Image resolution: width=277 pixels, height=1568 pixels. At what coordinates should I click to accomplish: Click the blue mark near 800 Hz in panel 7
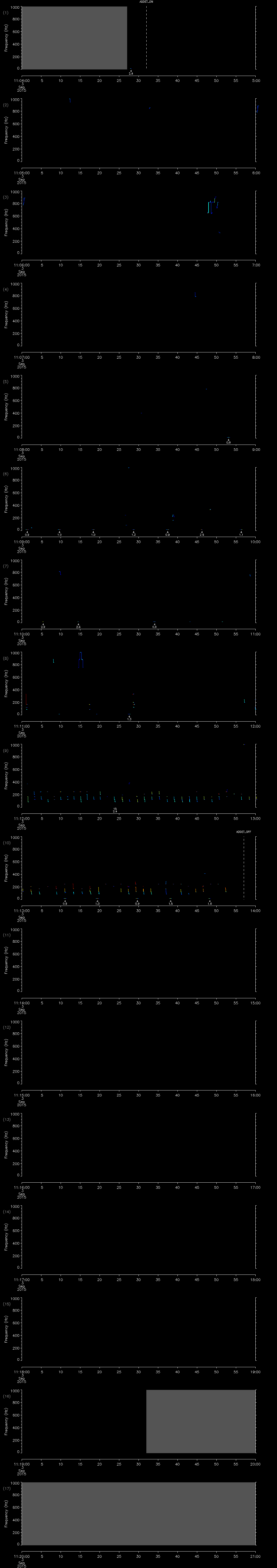coord(60,572)
